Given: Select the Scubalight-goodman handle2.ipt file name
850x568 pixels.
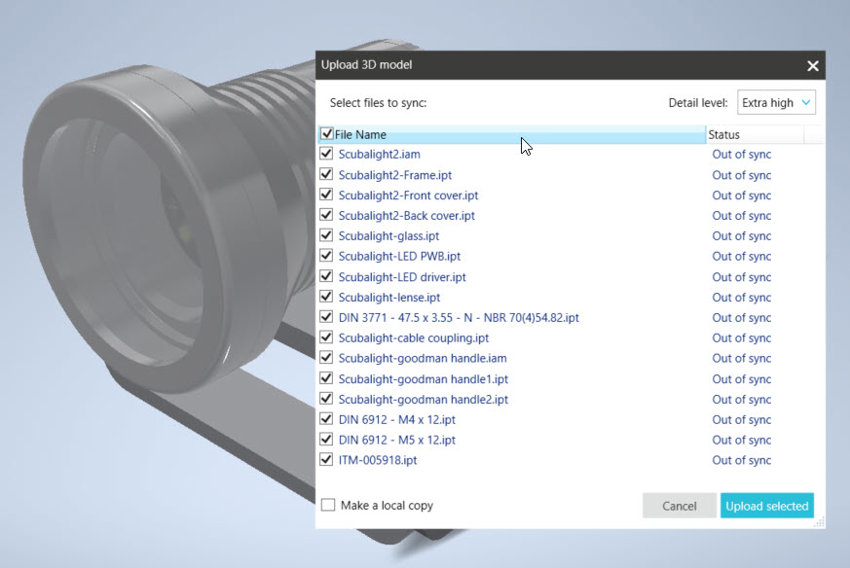Looking at the screenshot, I should point(423,399).
